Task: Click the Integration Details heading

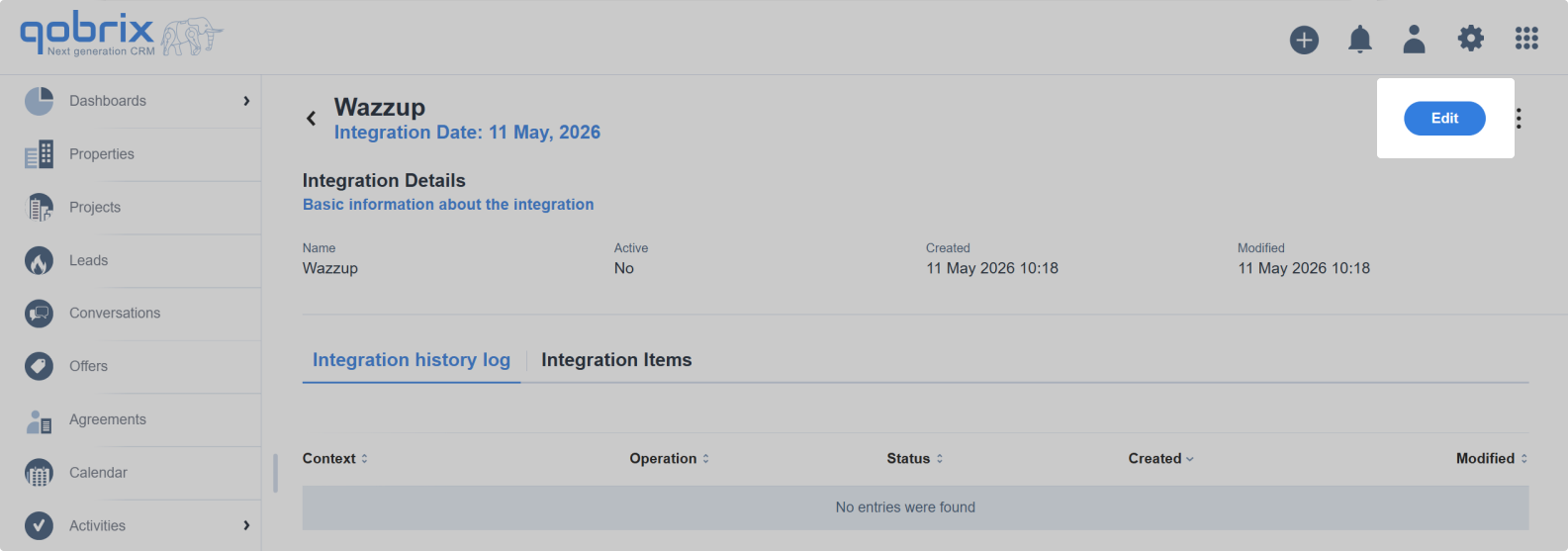Action: 384,181
